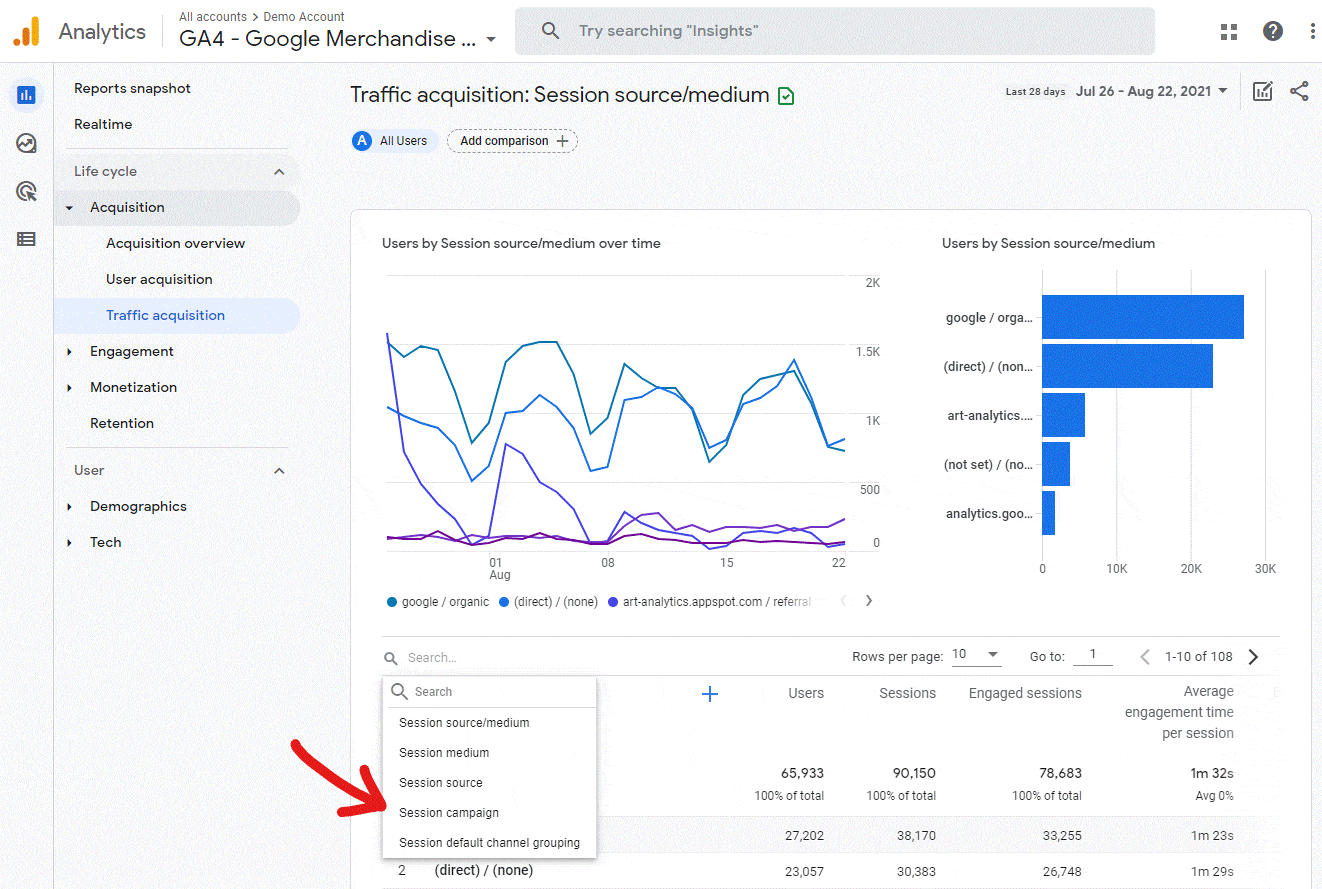Viewport: 1322px width, 889px height.
Task: Go to previous page of table rows
Action: coord(1146,657)
